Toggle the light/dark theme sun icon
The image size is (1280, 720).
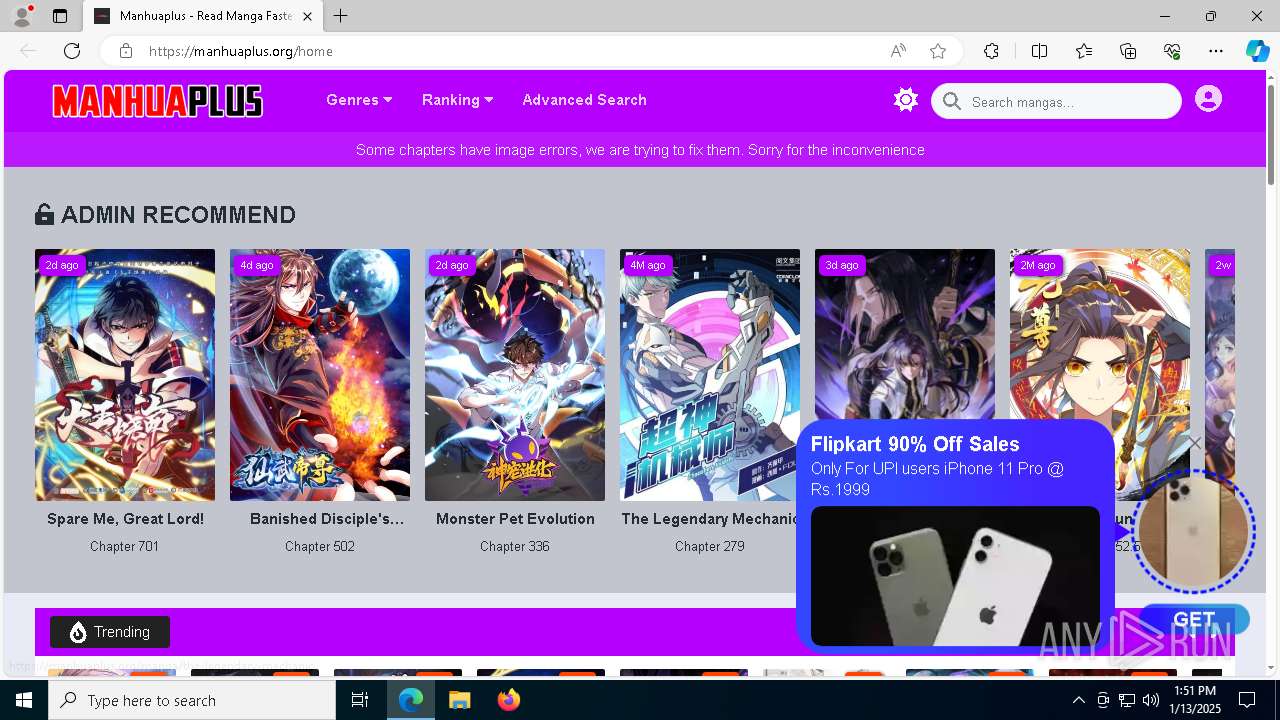(x=906, y=100)
